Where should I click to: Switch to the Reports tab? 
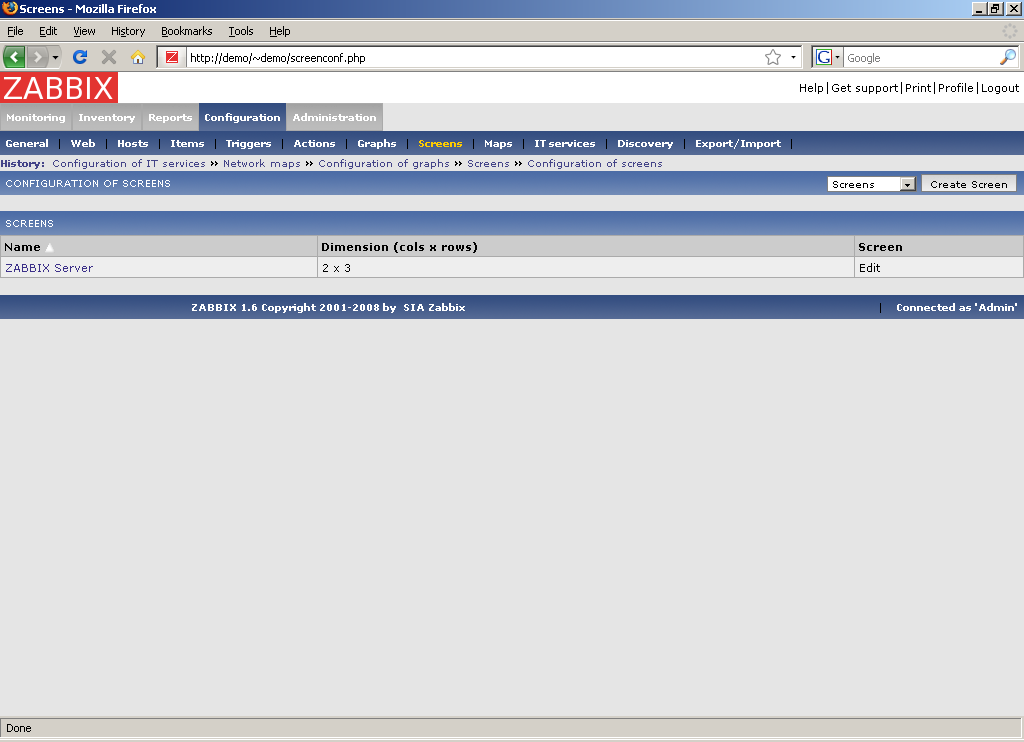click(x=170, y=118)
